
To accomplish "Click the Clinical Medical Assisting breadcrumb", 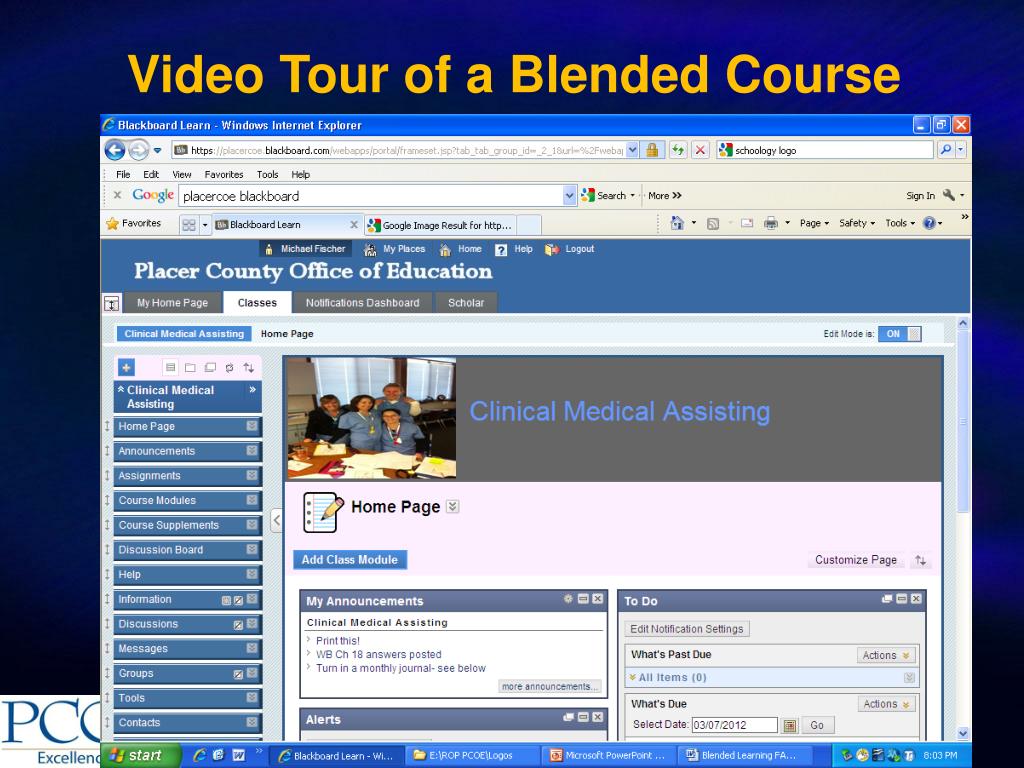I will 184,334.
